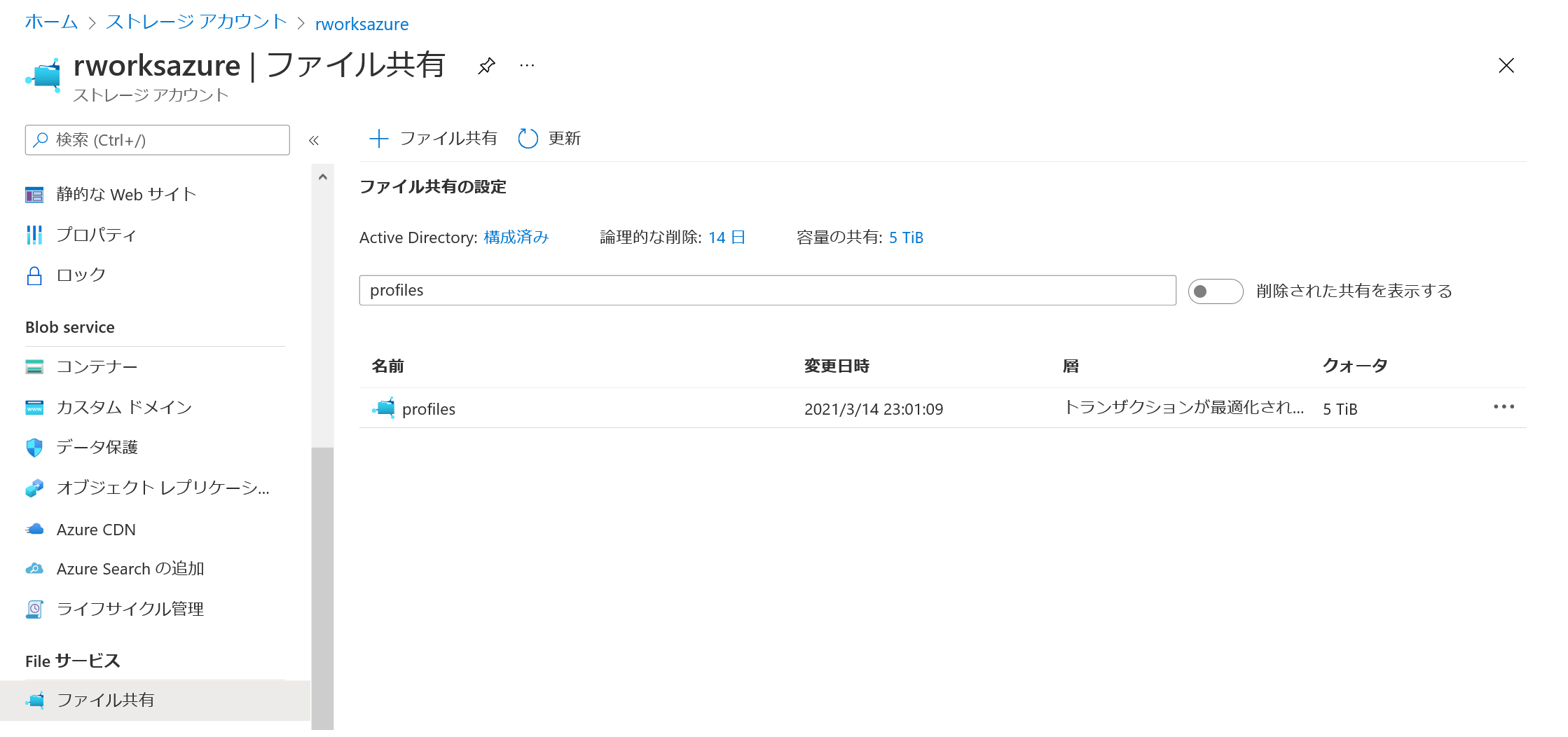This screenshot has width=1568, height=737.
Task: Click search magnifier icon in sidebar
Action: coord(41,140)
